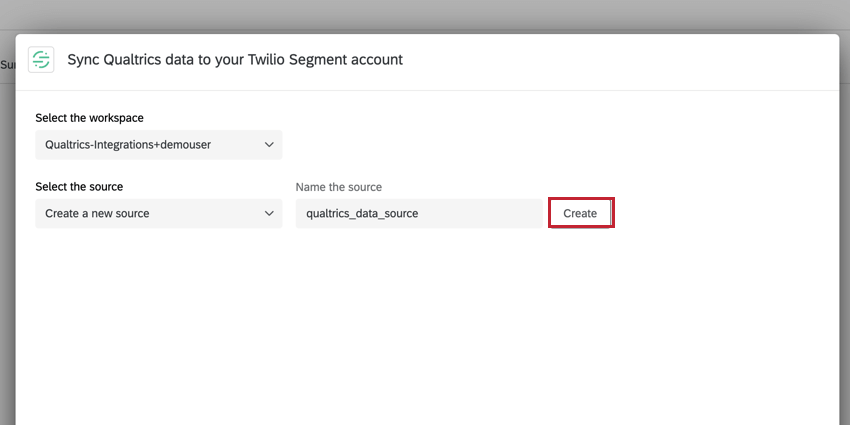Click the Name the source label

tap(339, 187)
